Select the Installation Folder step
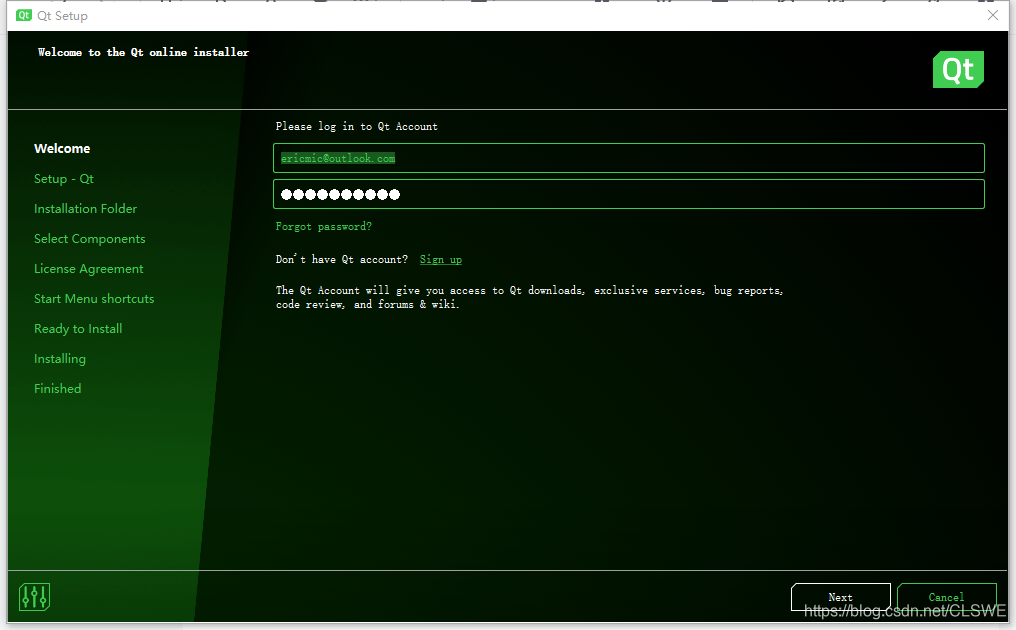Screen dimensions: 1016x630 [x=86, y=209]
